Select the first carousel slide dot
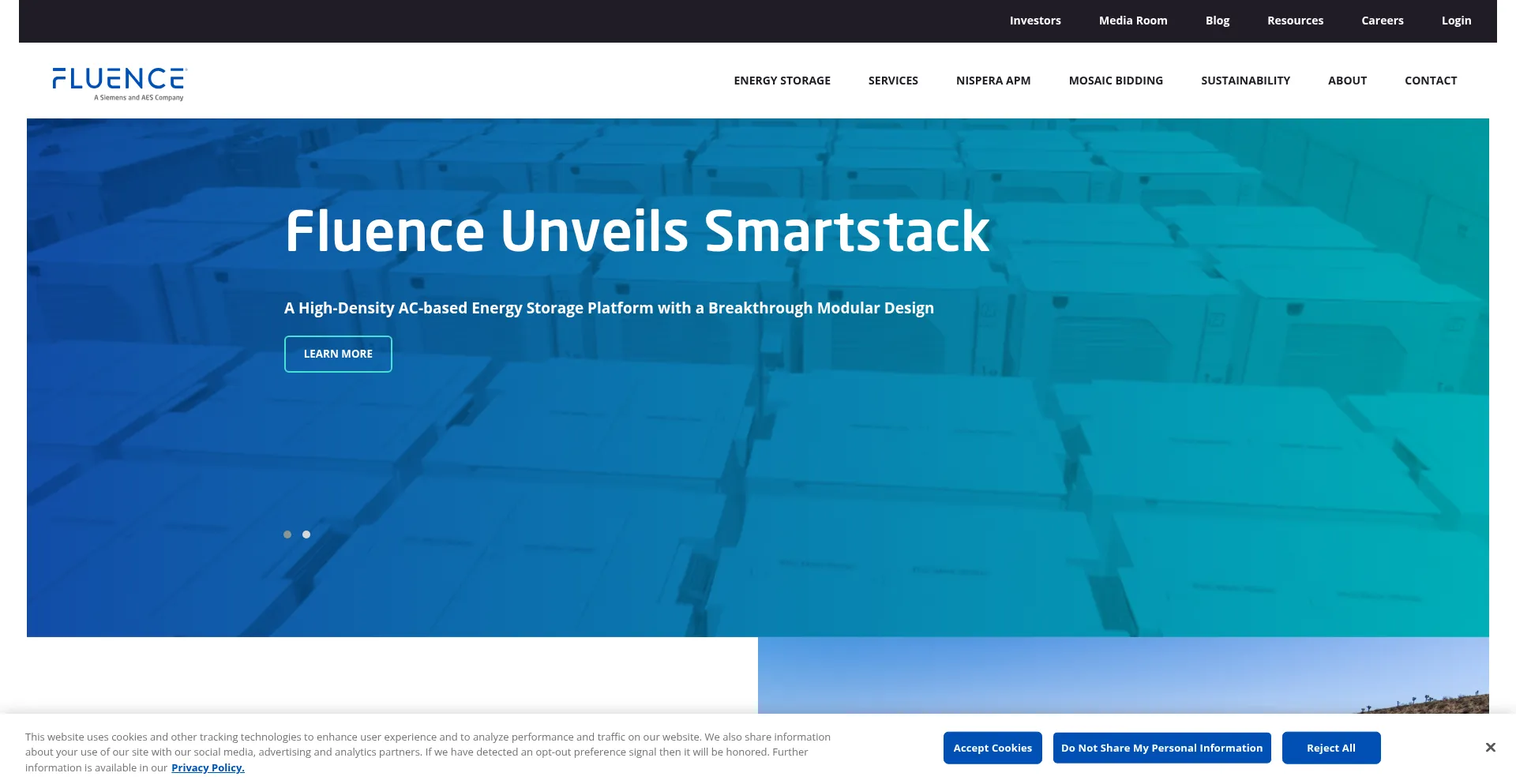Viewport: 1516px width, 784px height. (x=287, y=535)
